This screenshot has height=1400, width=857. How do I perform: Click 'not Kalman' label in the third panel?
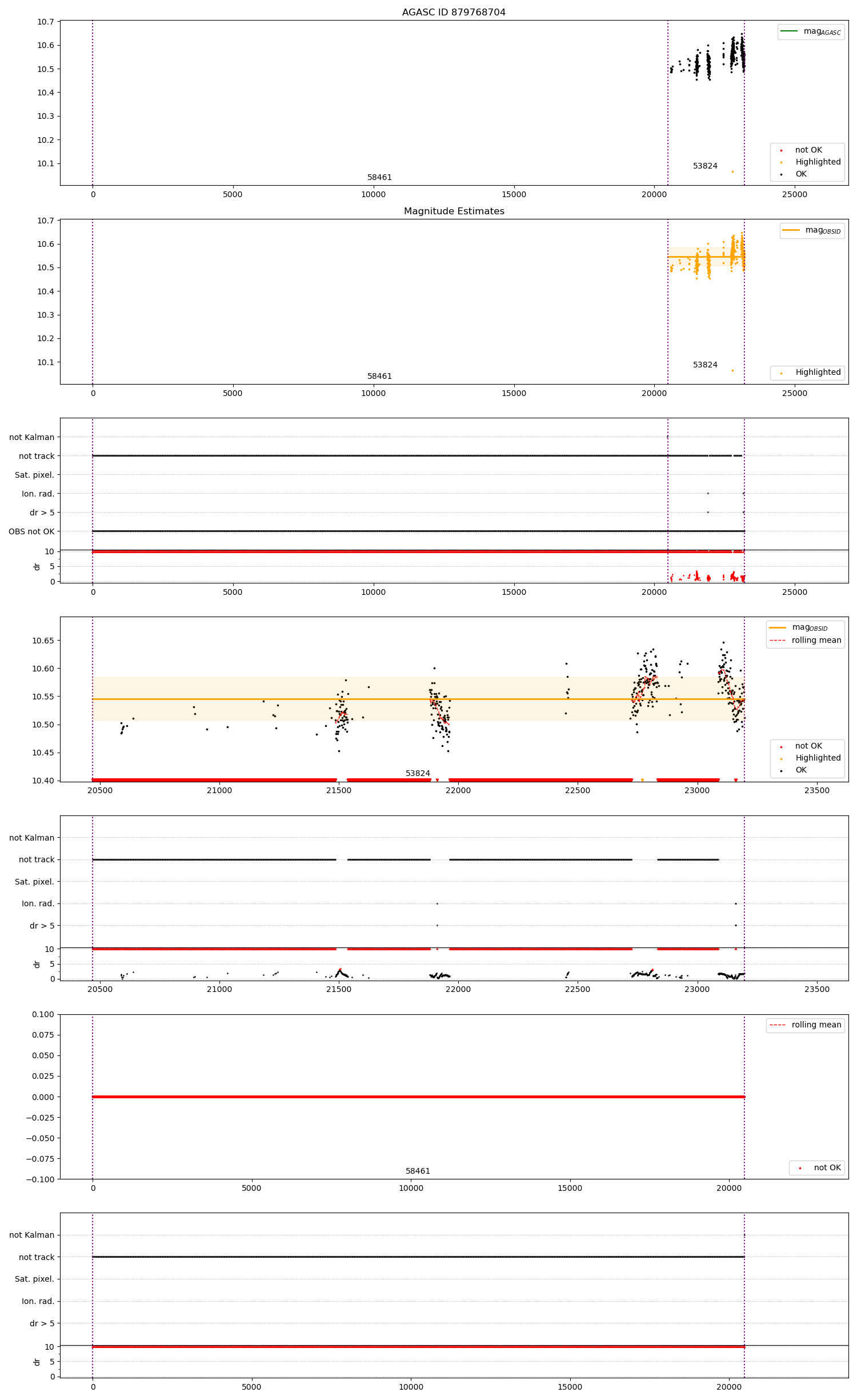31,437
